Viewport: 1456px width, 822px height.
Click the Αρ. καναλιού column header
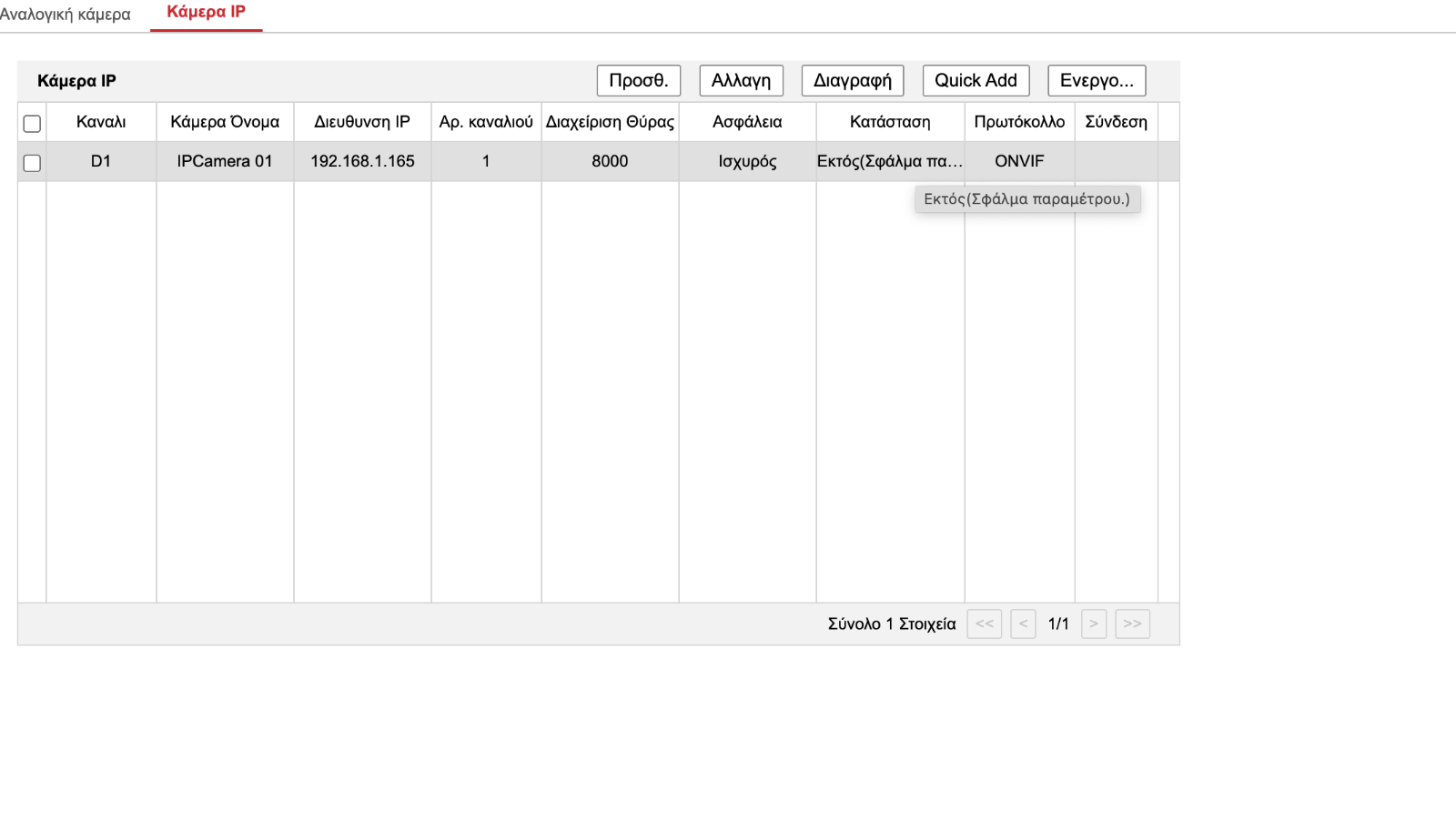coord(486,122)
